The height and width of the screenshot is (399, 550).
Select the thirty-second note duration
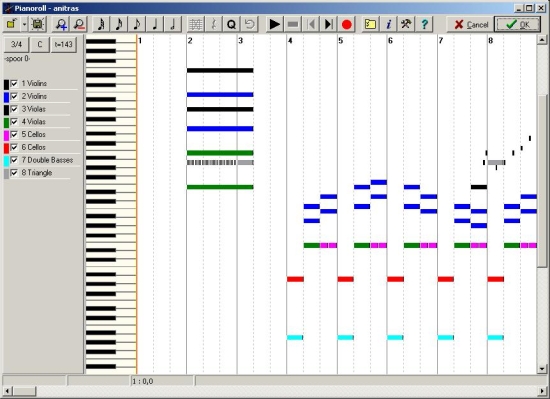pos(101,24)
